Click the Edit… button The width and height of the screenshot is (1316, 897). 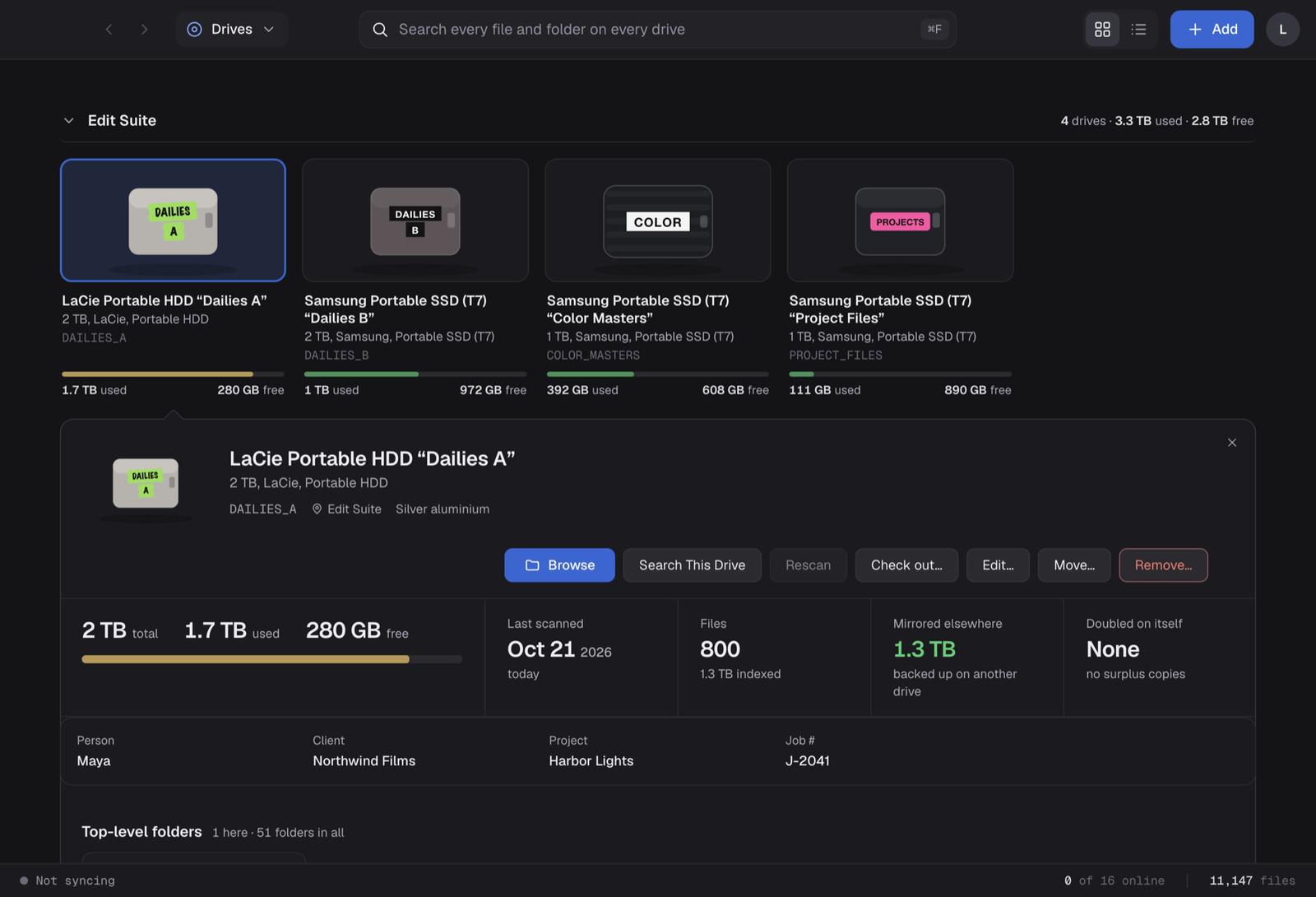(x=998, y=565)
